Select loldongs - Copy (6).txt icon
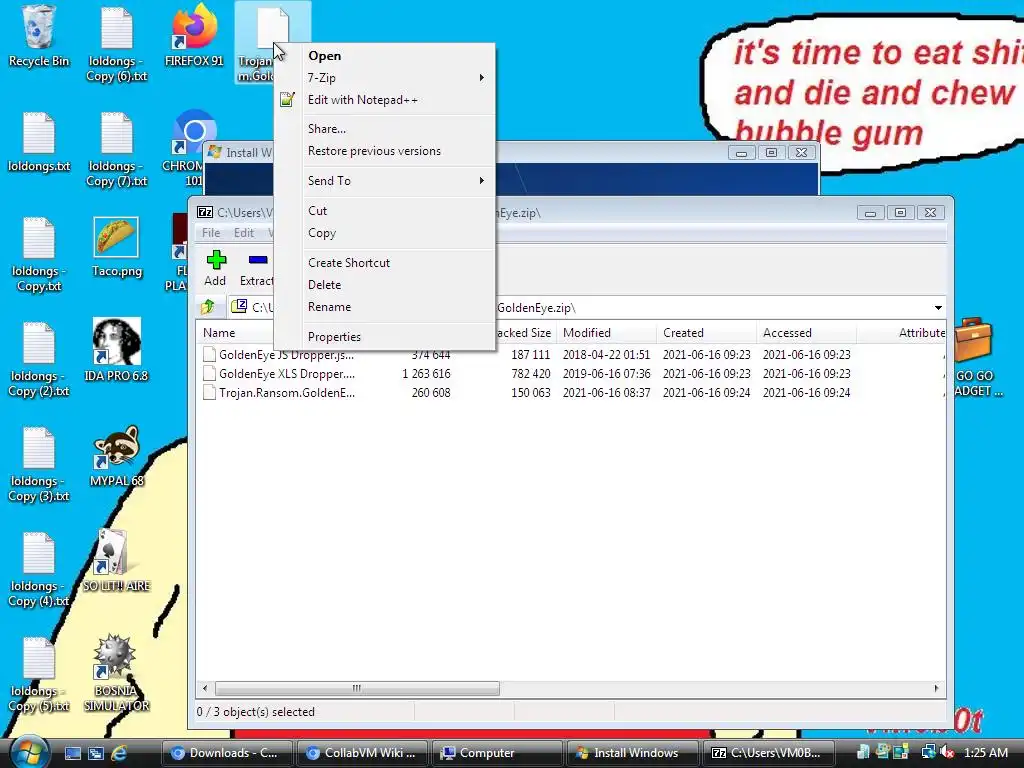The image size is (1024, 768). [117, 44]
